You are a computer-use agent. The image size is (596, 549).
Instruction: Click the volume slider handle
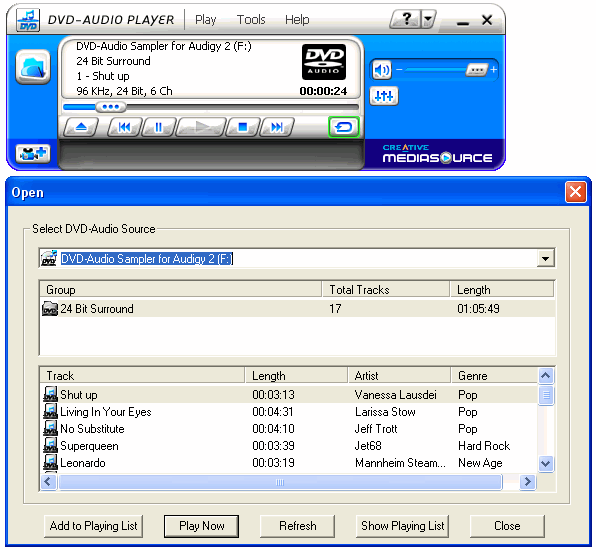pyautogui.click(x=477, y=70)
